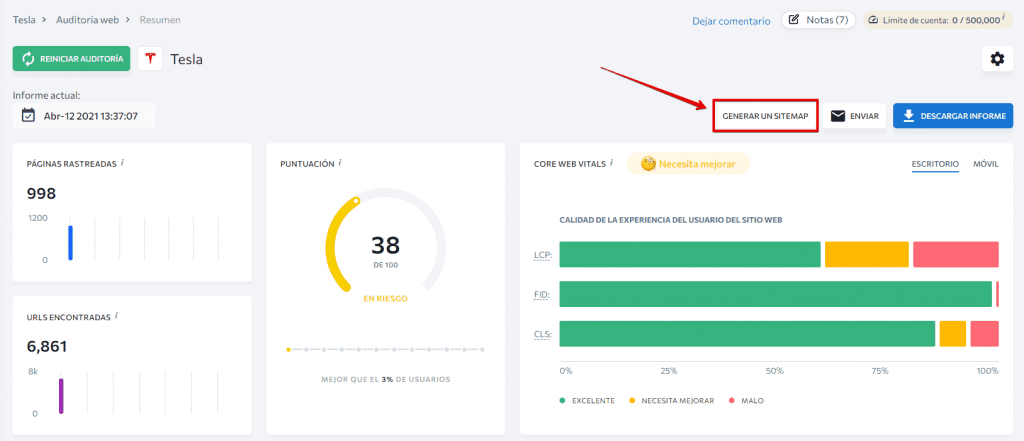Click Resumen breadcrumb text

(x=160, y=20)
